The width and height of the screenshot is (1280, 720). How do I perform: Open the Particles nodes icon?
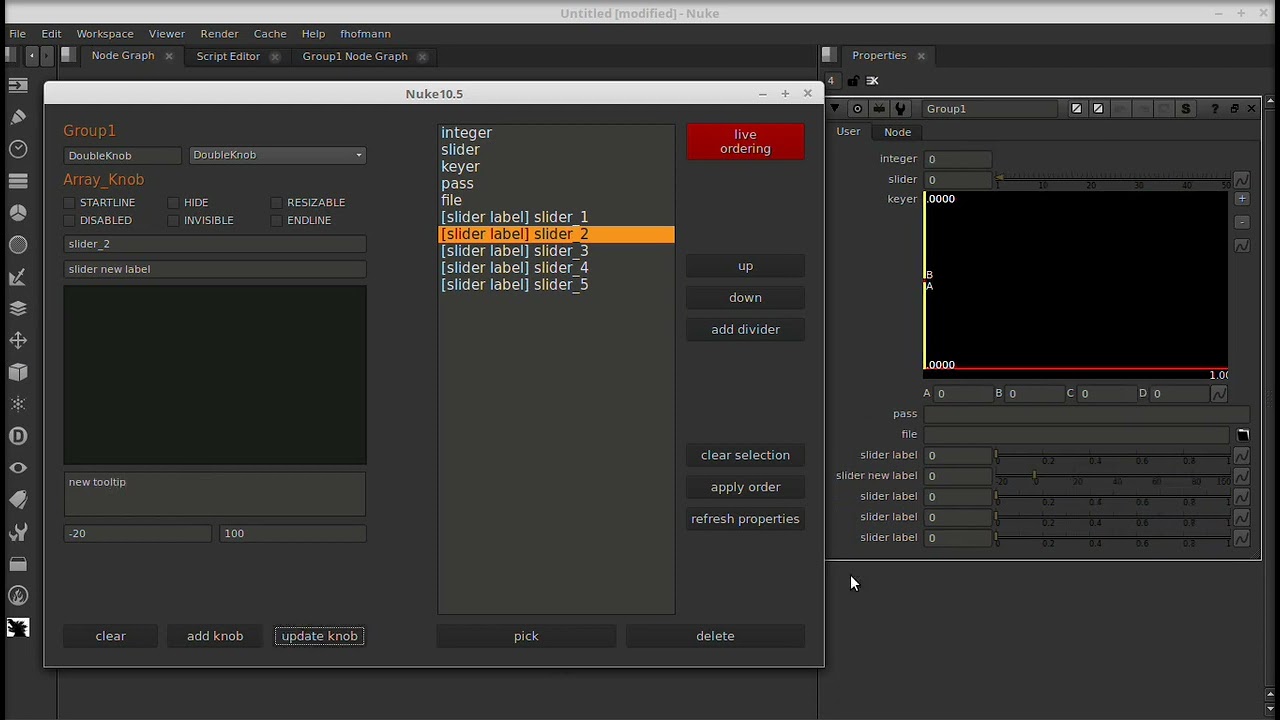17,404
